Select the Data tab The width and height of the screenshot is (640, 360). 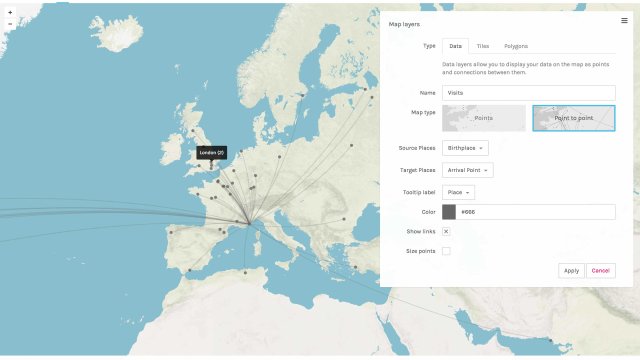pyautogui.click(x=455, y=46)
